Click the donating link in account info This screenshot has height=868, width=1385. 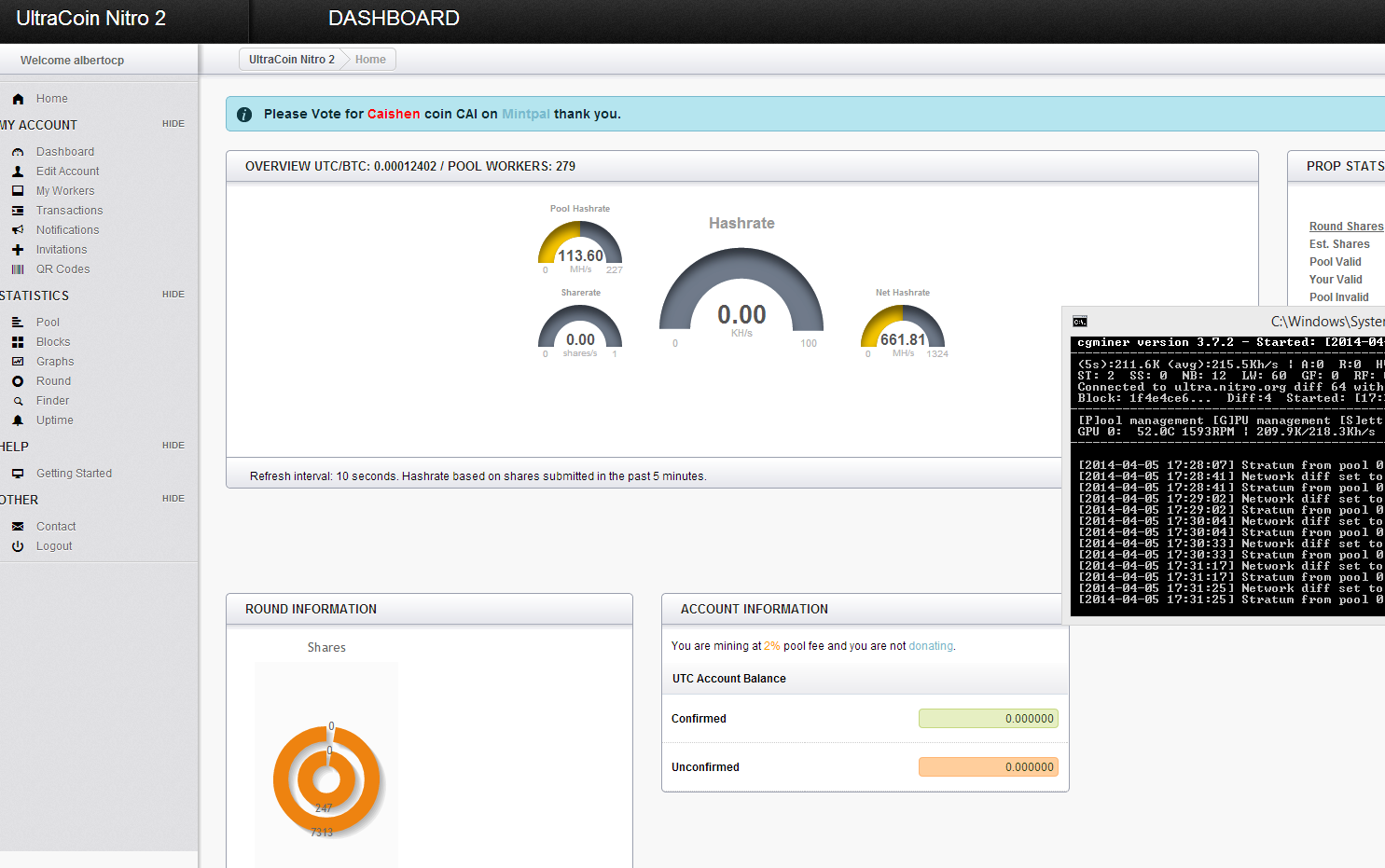pyautogui.click(x=931, y=646)
